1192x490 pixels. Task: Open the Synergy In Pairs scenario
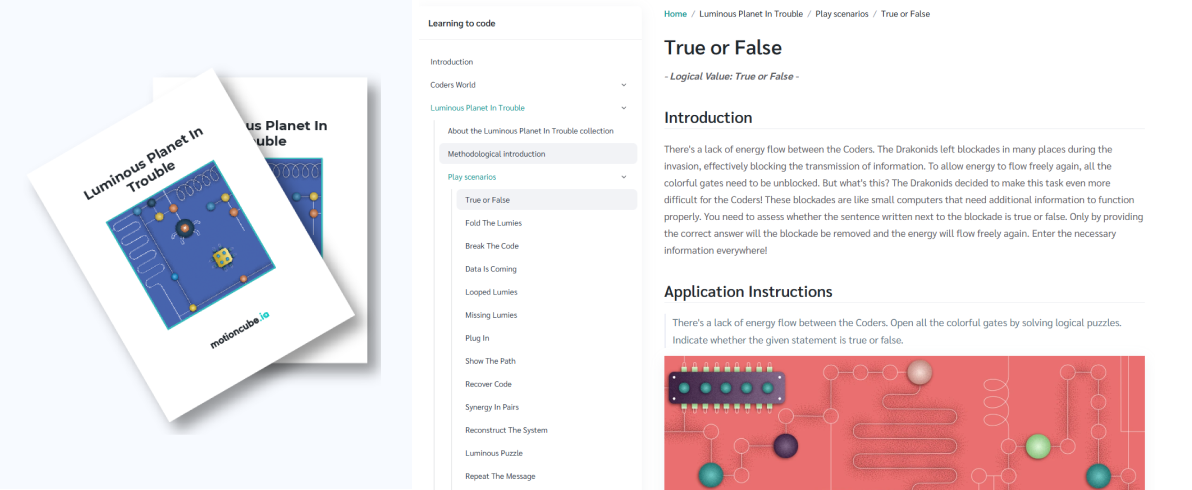492,407
